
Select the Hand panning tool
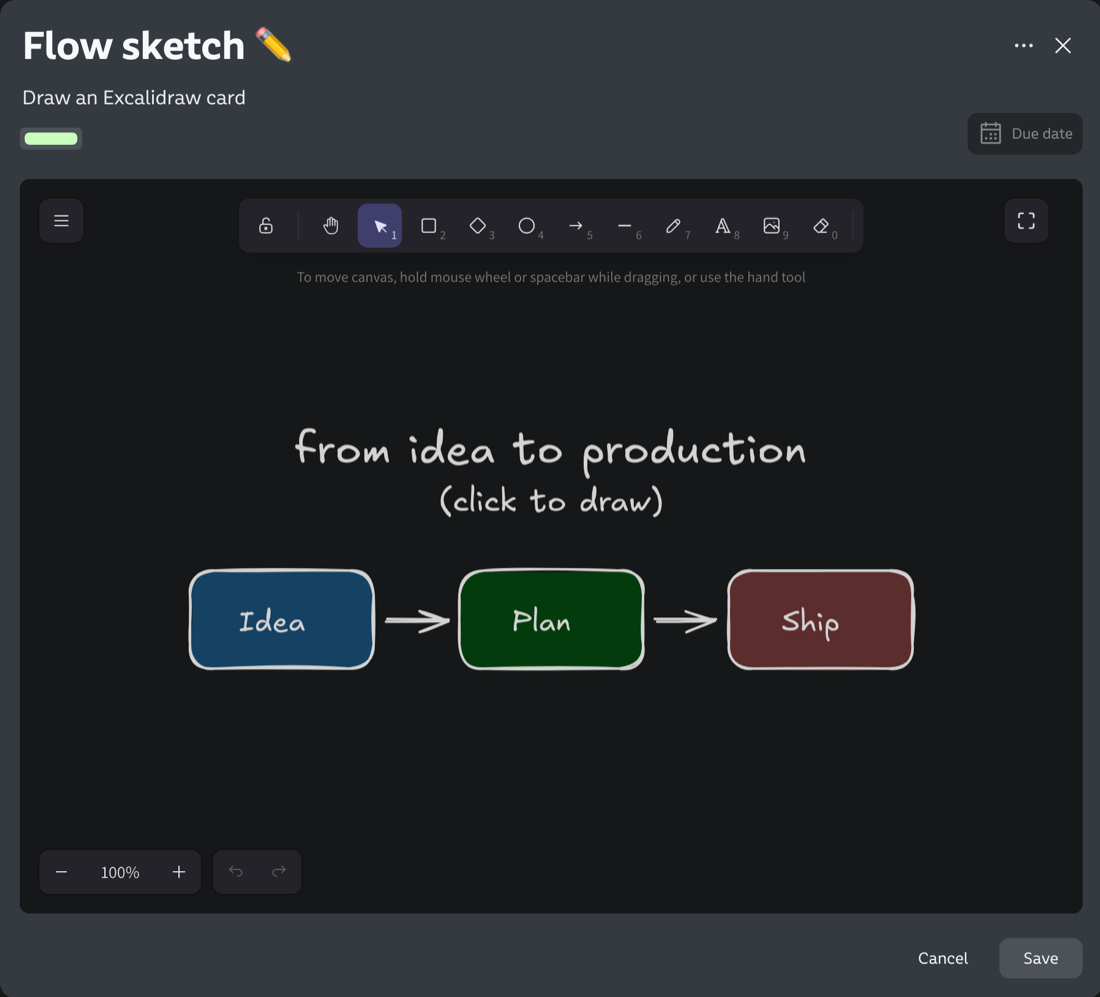pyautogui.click(x=330, y=226)
